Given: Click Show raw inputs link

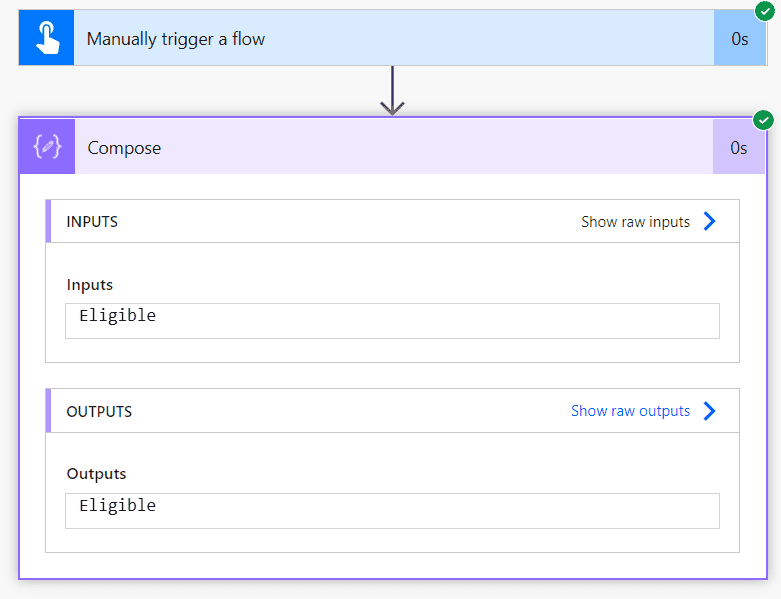Looking at the screenshot, I should click(x=635, y=222).
